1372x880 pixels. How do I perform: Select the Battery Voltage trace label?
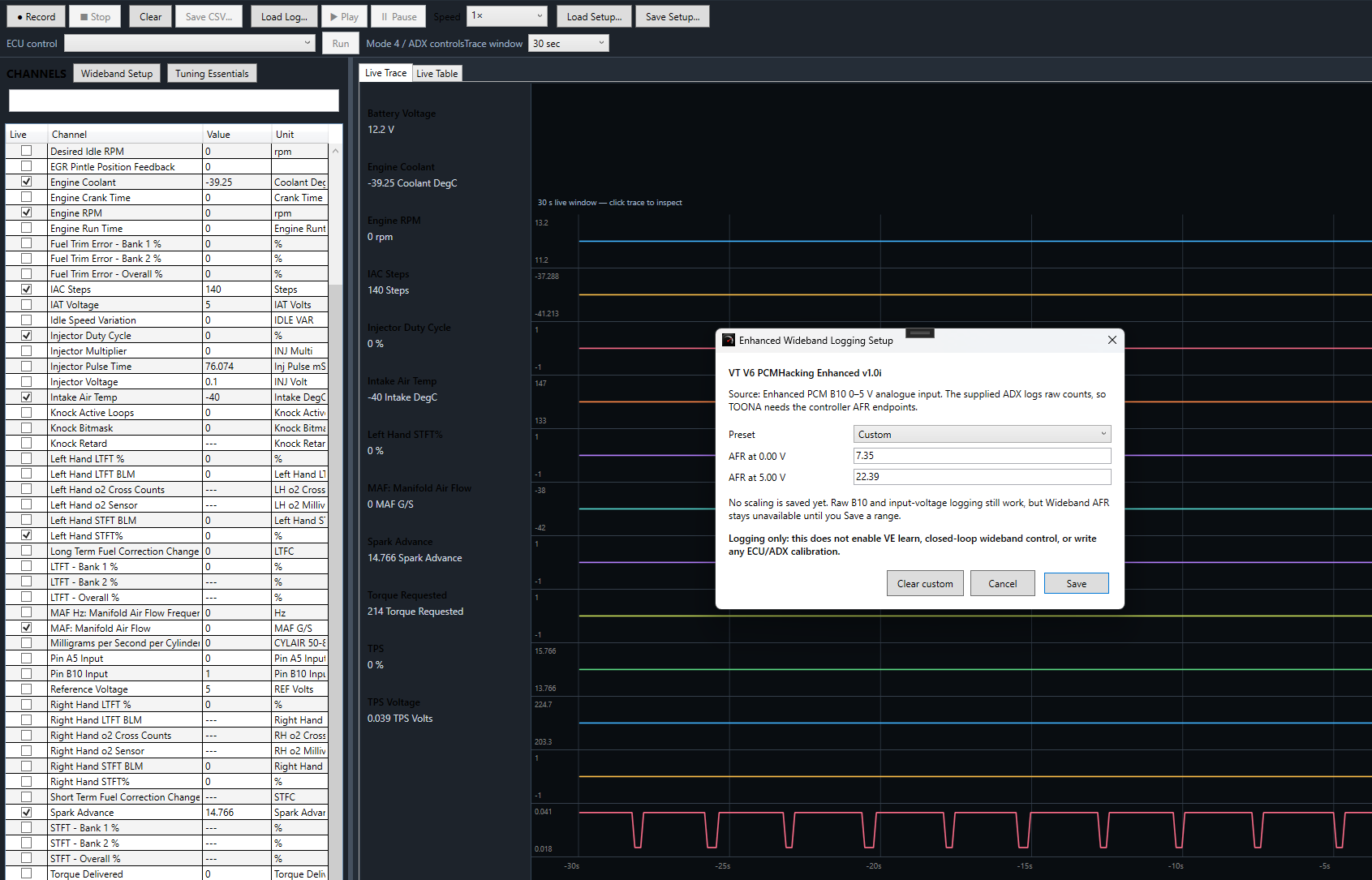point(402,114)
